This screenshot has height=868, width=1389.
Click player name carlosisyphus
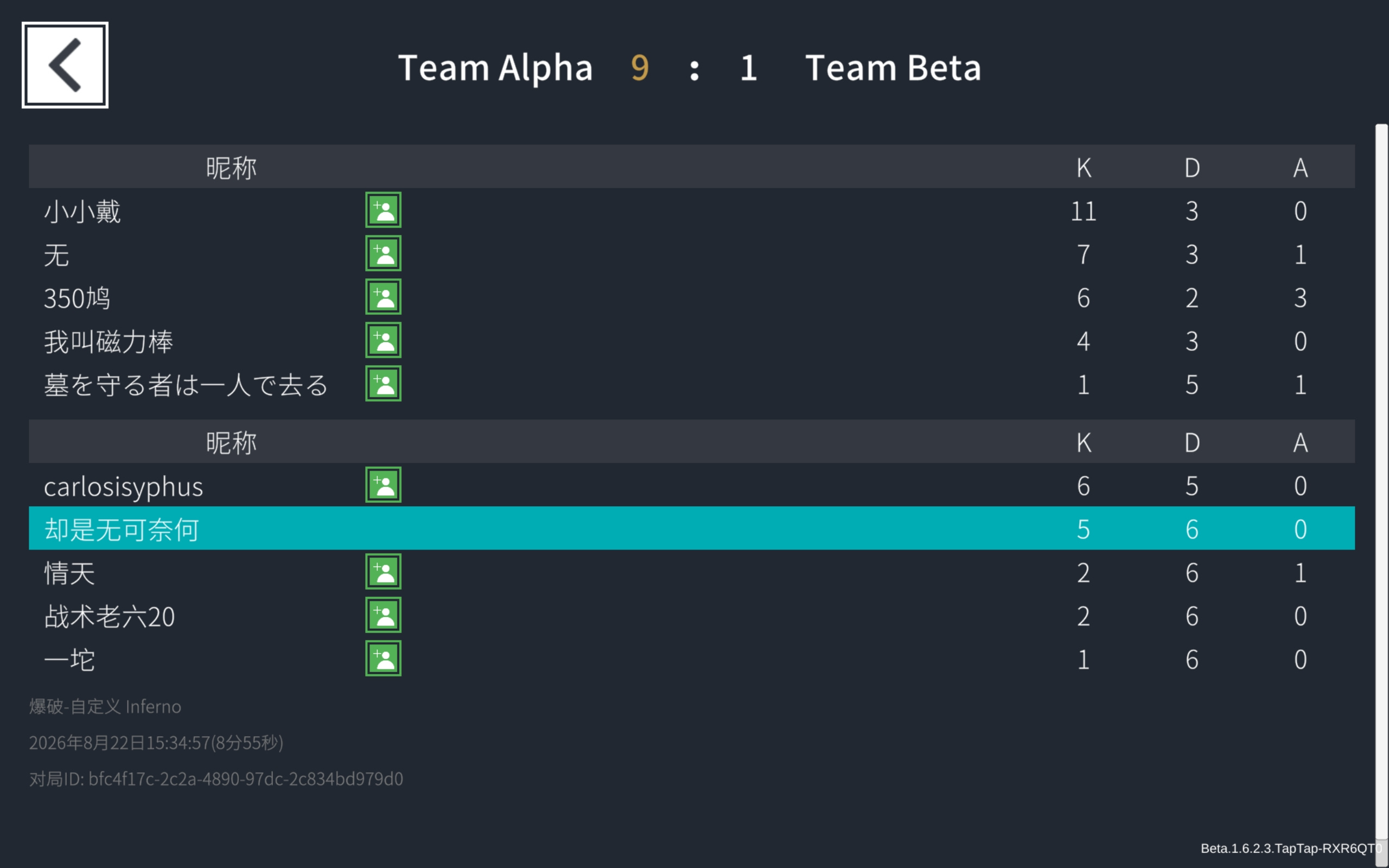(123, 487)
